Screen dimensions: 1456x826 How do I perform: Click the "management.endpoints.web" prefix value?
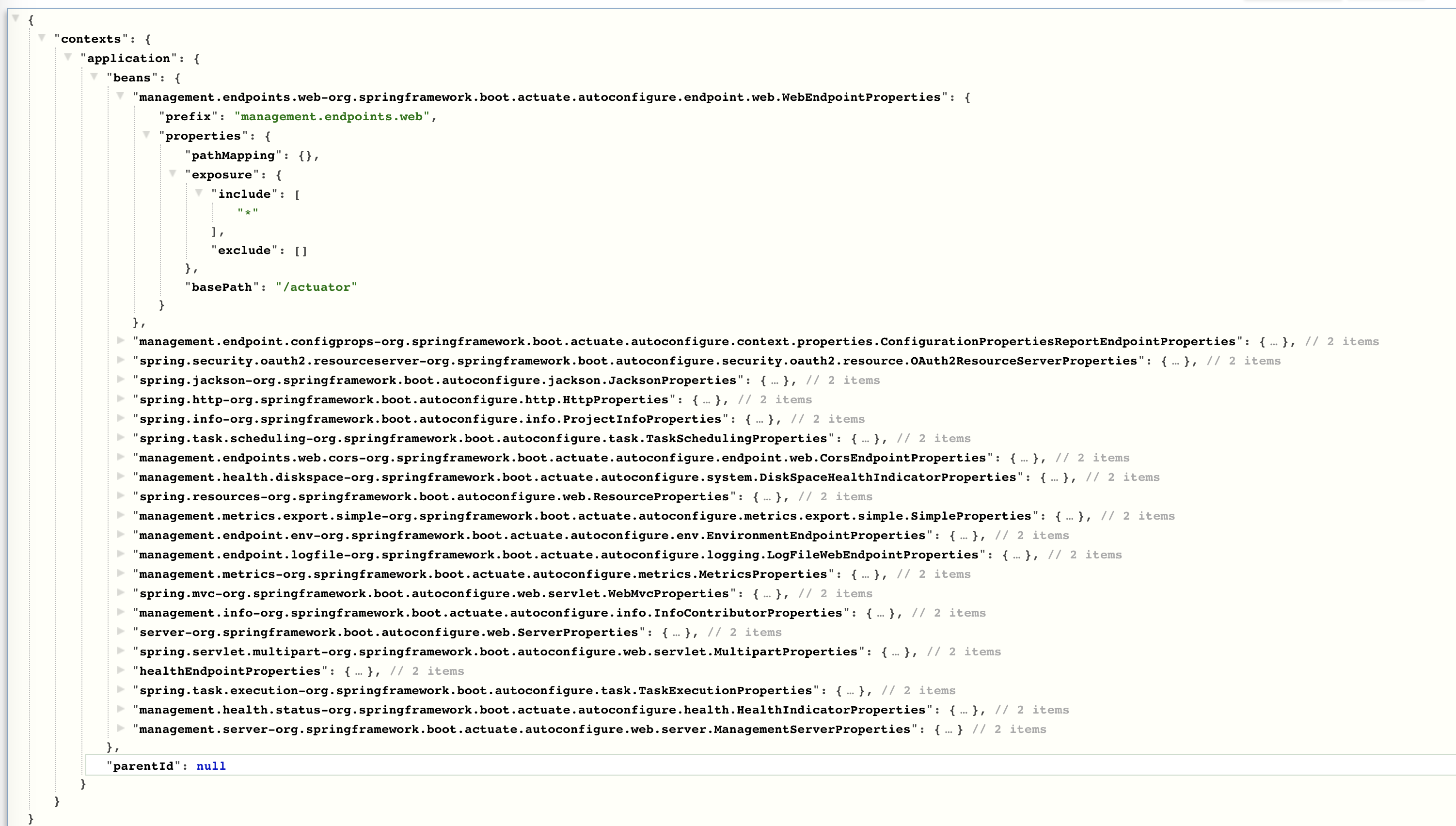pyautogui.click(x=331, y=116)
